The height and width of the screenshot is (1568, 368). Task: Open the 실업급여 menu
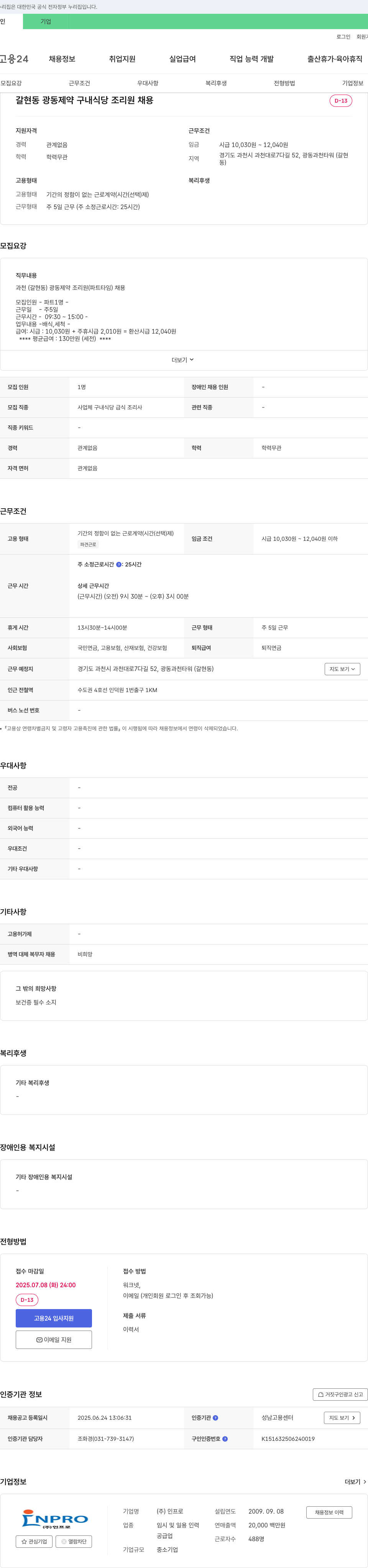point(182,59)
